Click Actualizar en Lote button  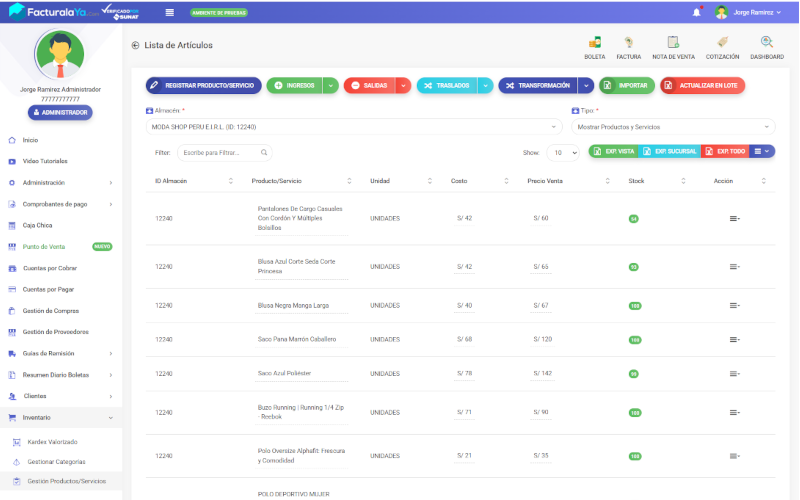(703, 86)
